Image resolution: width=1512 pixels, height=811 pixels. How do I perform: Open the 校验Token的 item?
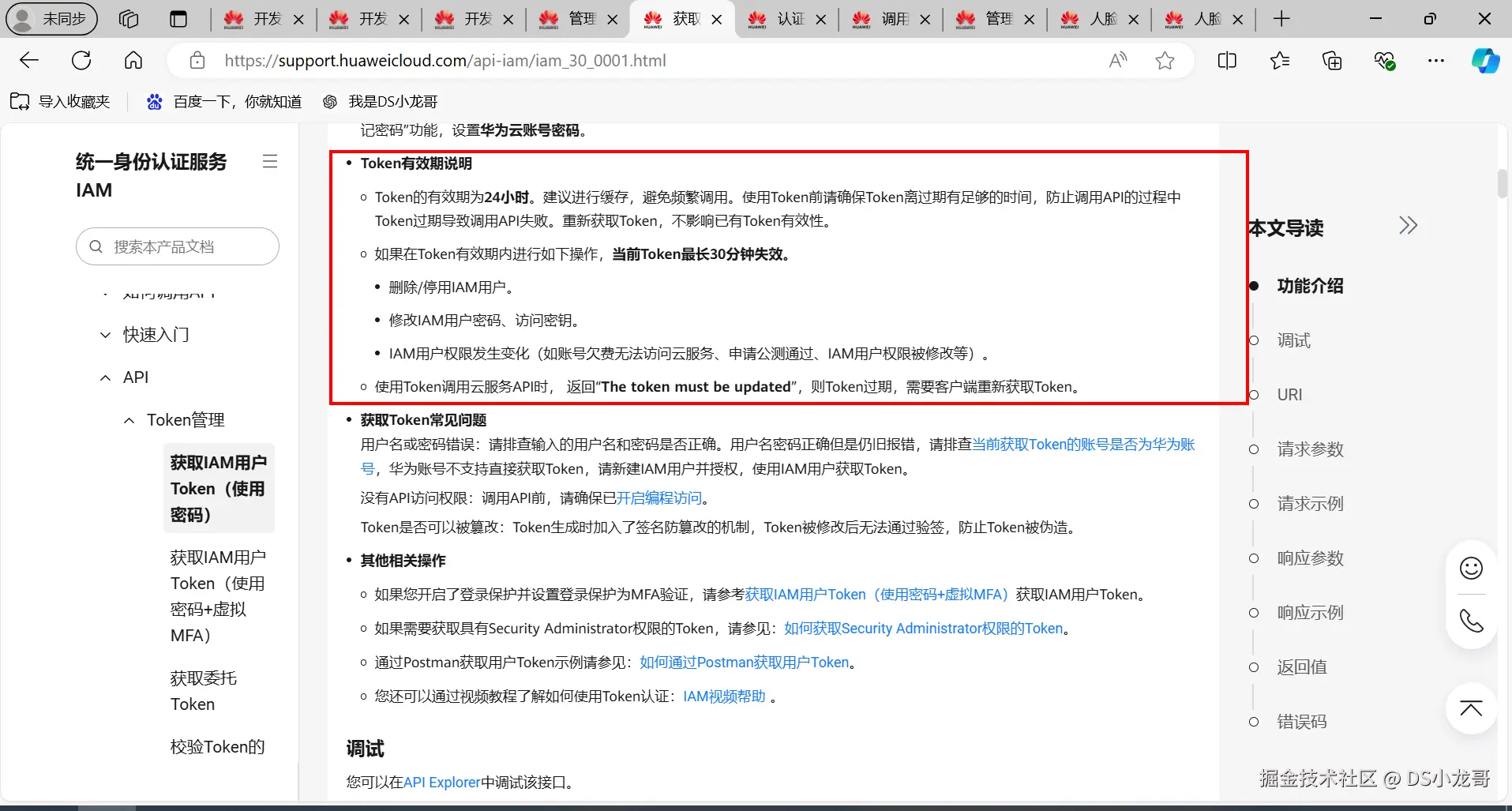[x=218, y=747]
